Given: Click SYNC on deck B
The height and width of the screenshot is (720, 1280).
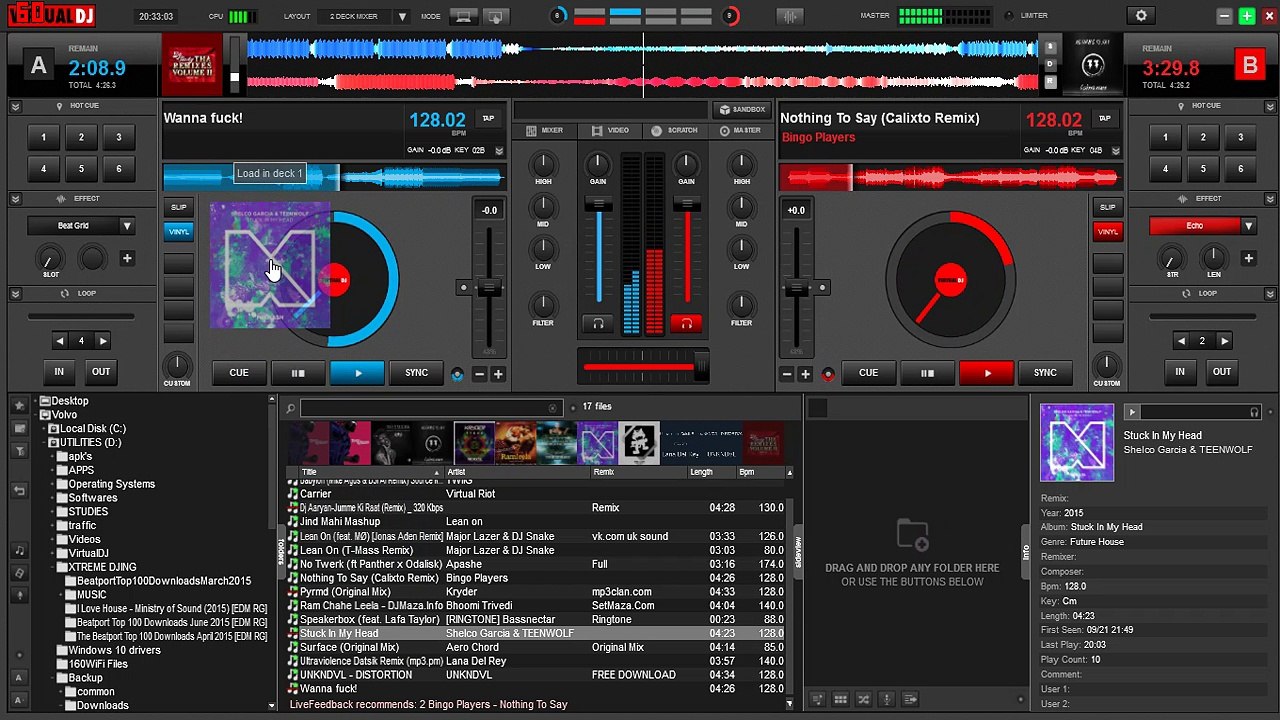Looking at the screenshot, I should 1045,373.
